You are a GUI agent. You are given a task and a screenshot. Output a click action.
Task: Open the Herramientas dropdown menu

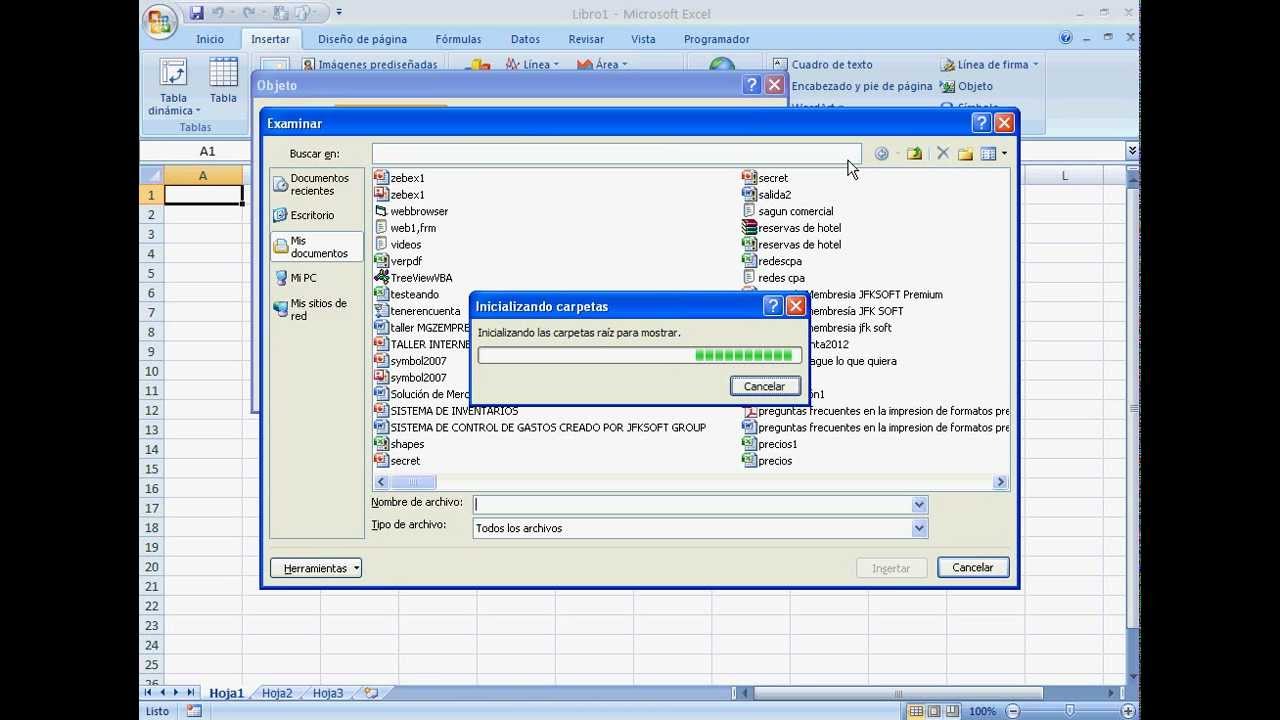316,568
